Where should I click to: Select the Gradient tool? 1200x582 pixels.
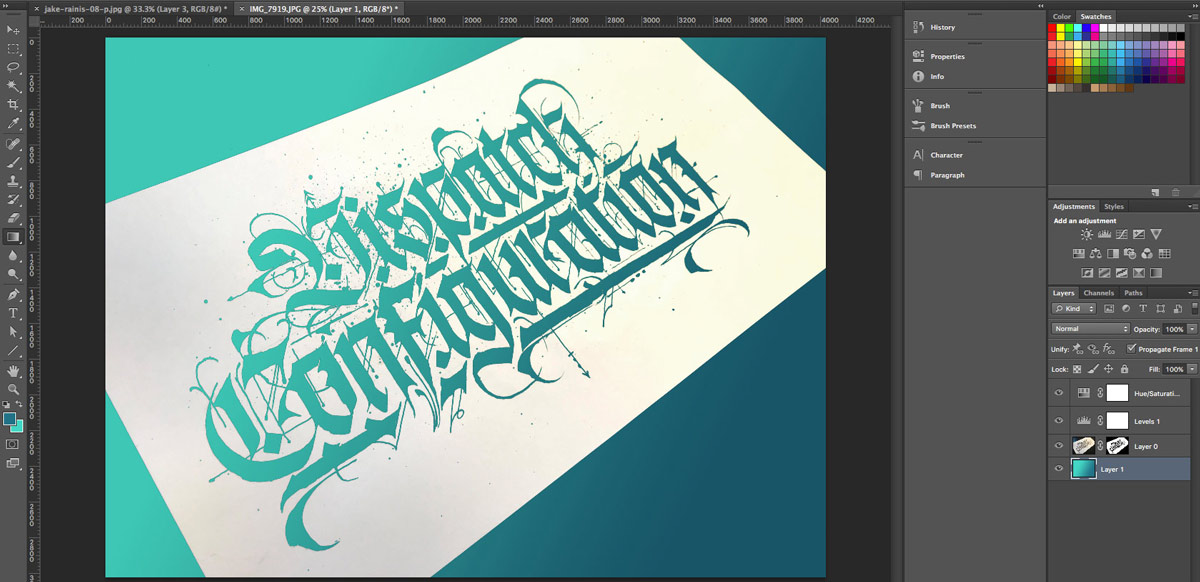click(13, 237)
